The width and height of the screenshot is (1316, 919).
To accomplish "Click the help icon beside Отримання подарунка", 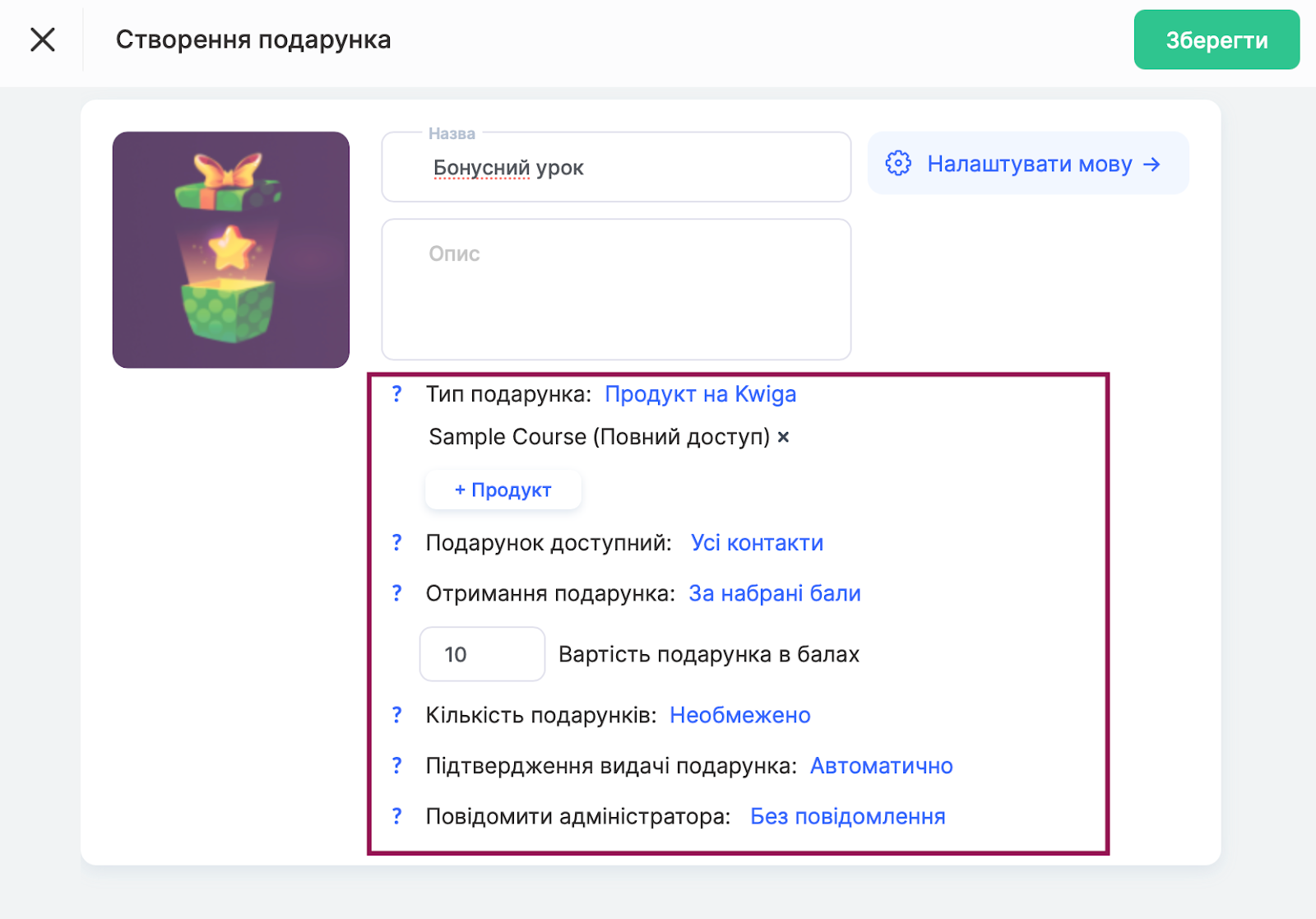I will (397, 593).
